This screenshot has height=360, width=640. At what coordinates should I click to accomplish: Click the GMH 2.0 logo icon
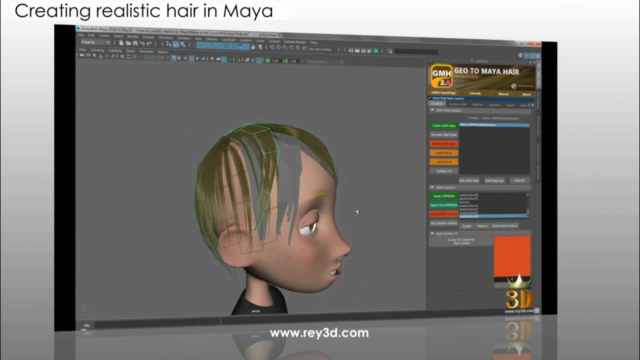click(x=442, y=76)
